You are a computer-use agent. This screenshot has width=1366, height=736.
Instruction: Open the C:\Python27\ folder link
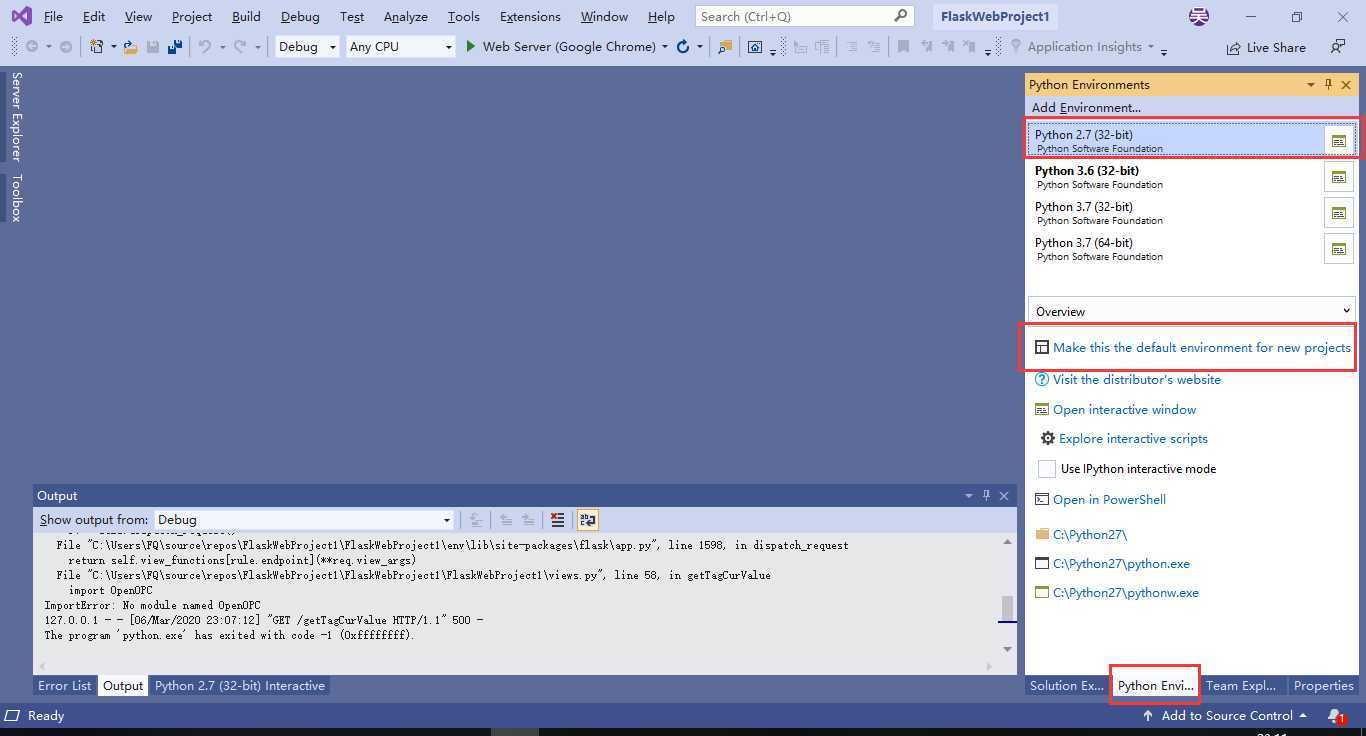tap(1089, 534)
